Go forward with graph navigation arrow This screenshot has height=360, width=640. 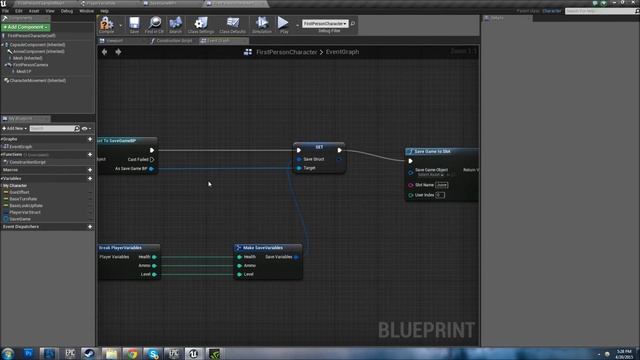pos(118,52)
